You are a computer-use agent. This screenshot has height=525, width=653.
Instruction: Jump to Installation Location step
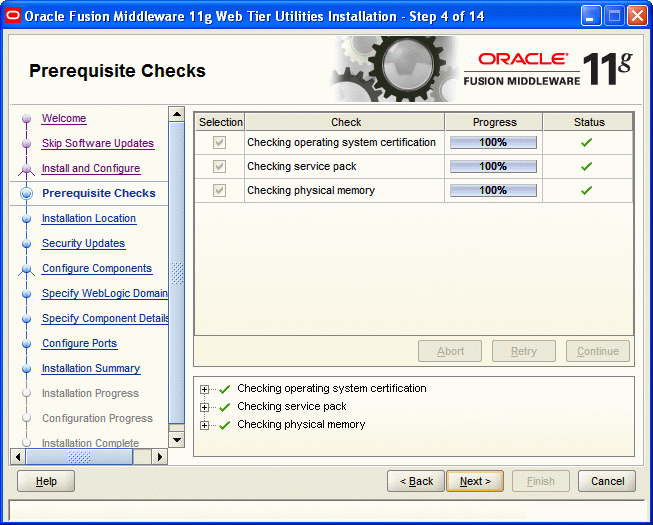(89, 218)
